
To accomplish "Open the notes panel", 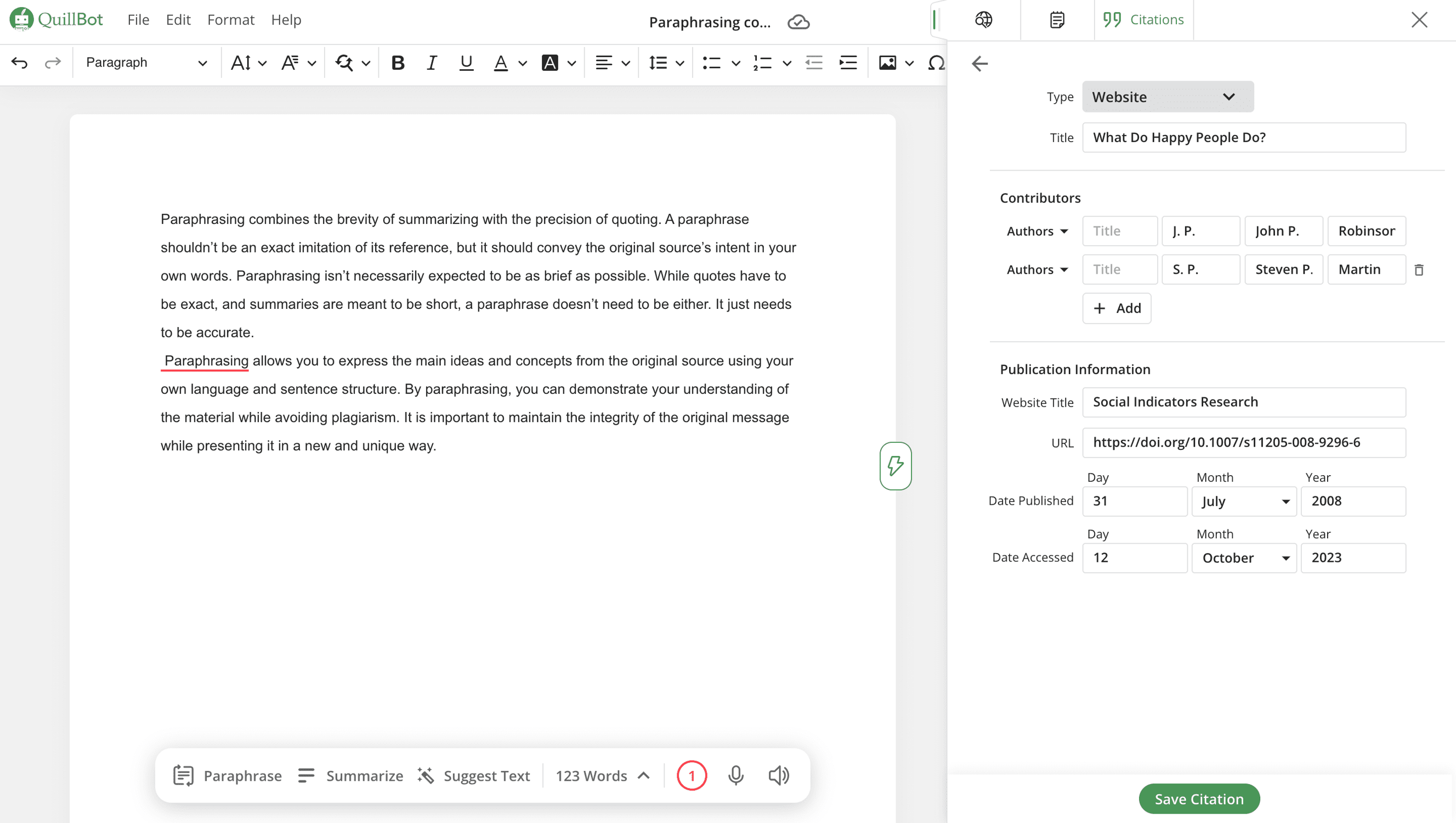I will tap(1056, 19).
